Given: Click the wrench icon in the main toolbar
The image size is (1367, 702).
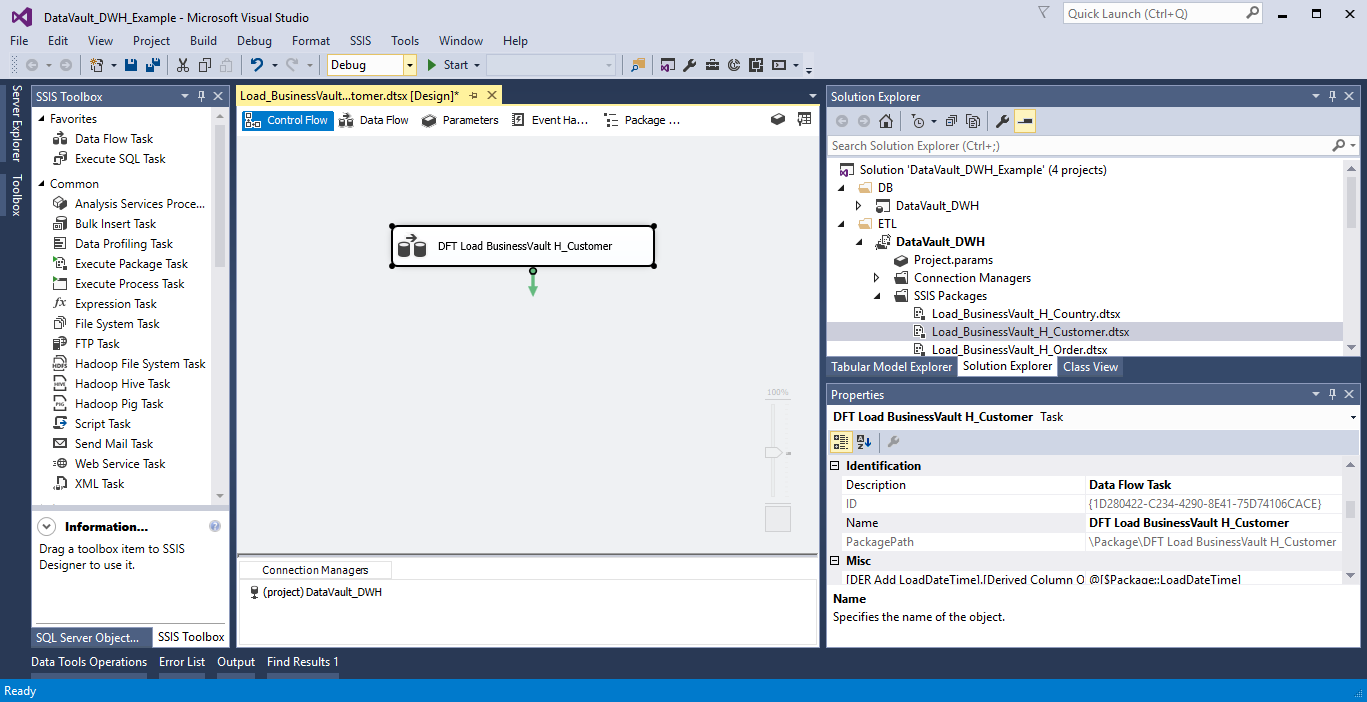Looking at the screenshot, I should 689,65.
